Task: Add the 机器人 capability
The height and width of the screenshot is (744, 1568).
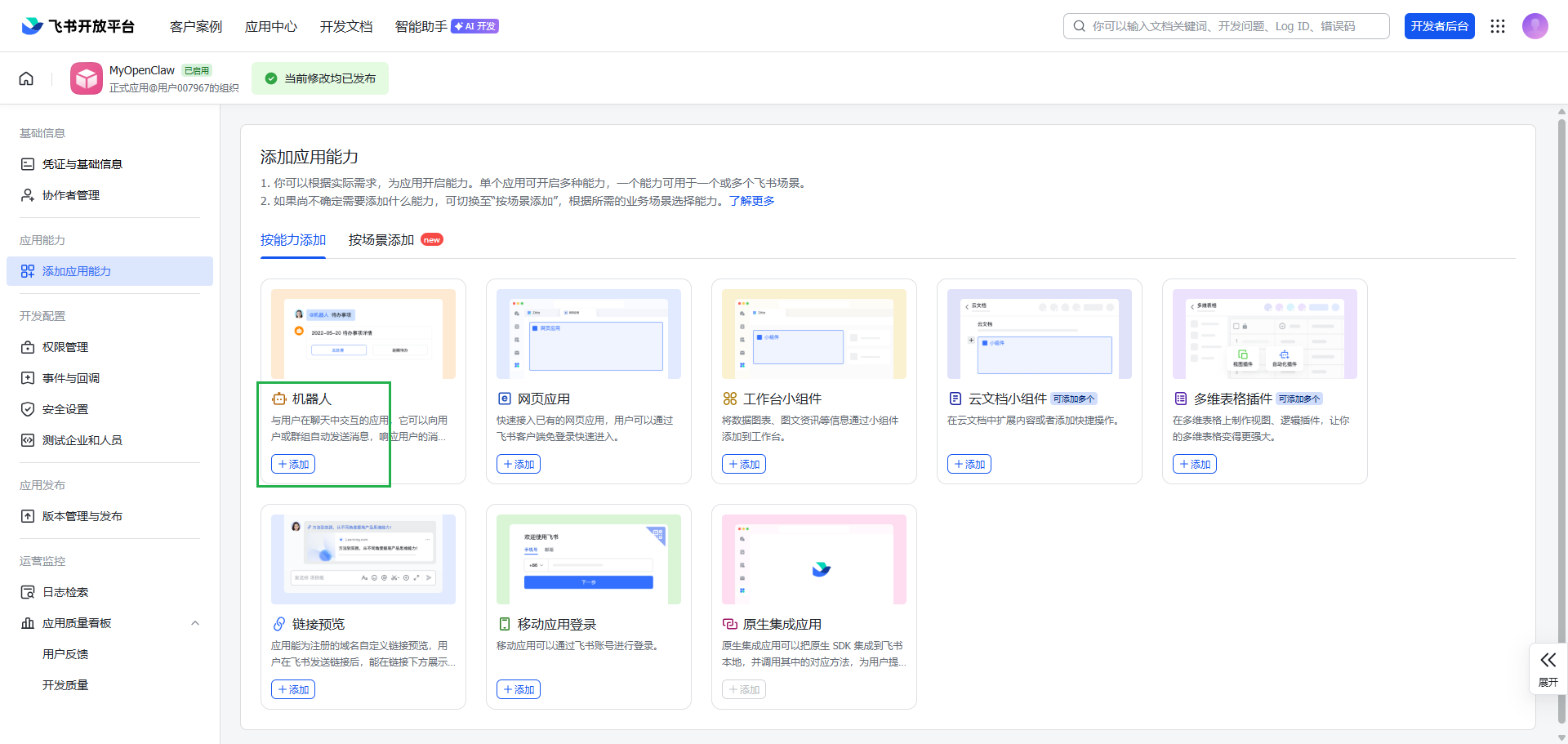Action: 292,463
